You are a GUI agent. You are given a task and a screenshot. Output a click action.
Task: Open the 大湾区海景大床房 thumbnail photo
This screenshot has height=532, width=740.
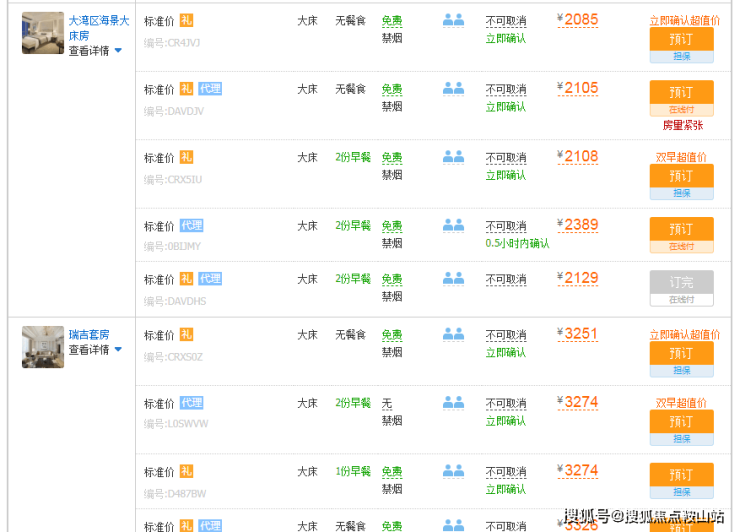click(43, 33)
